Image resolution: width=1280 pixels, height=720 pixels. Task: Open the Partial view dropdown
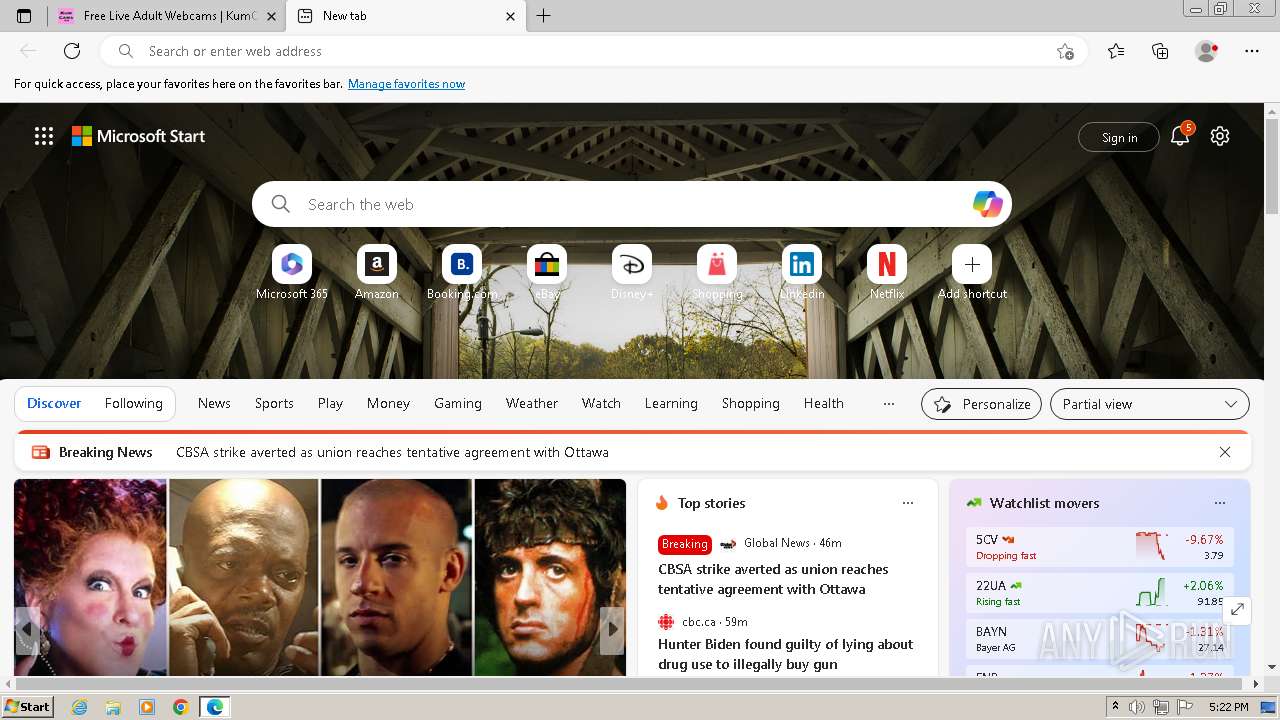(1150, 404)
